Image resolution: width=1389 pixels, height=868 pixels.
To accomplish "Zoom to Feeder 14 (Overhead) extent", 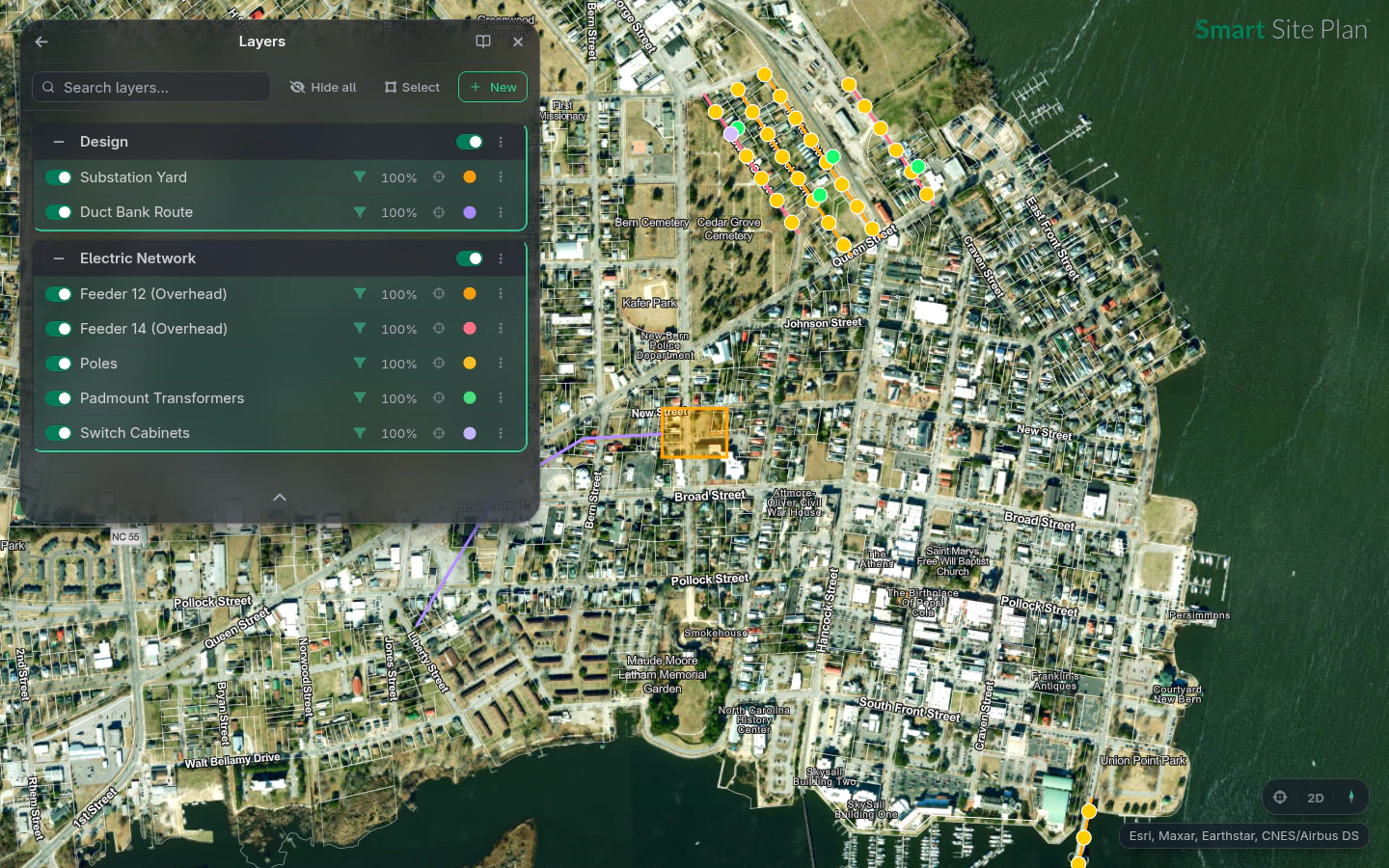I will click(439, 329).
